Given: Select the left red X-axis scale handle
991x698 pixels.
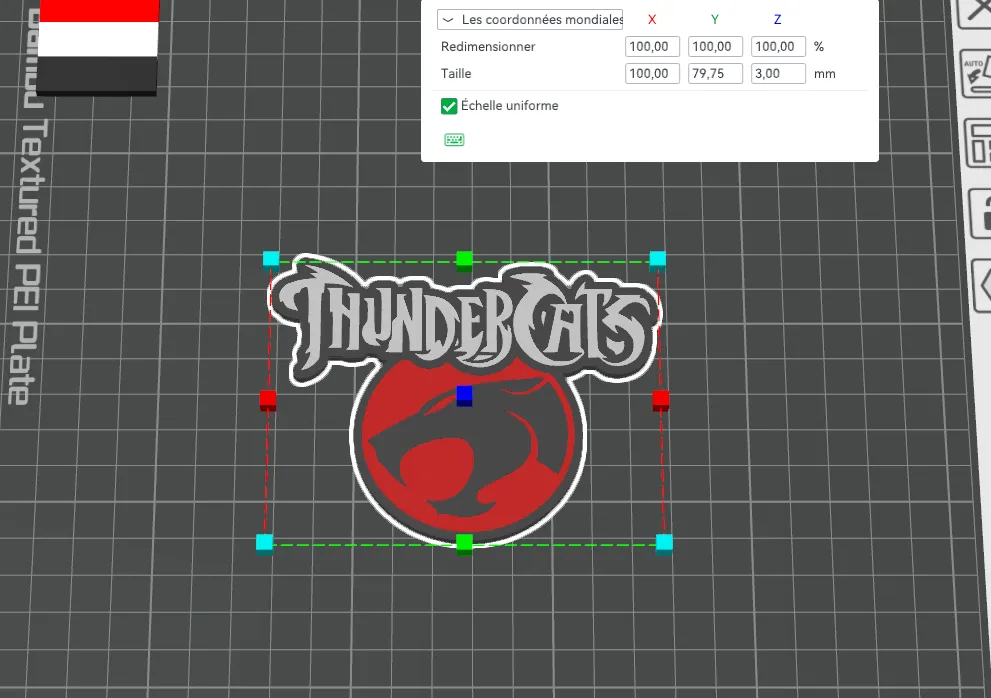Looking at the screenshot, I should pyautogui.click(x=268, y=400).
